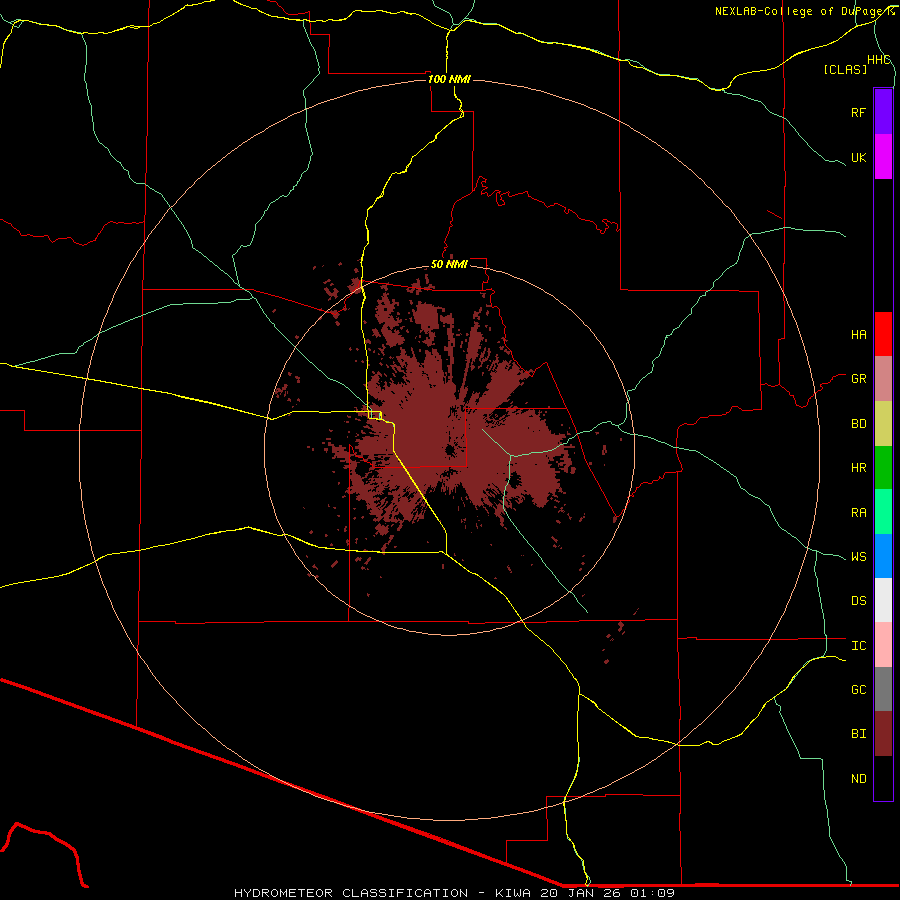900x900 pixels.
Task: Click the purple RF legend swatch
Action: [x=883, y=112]
